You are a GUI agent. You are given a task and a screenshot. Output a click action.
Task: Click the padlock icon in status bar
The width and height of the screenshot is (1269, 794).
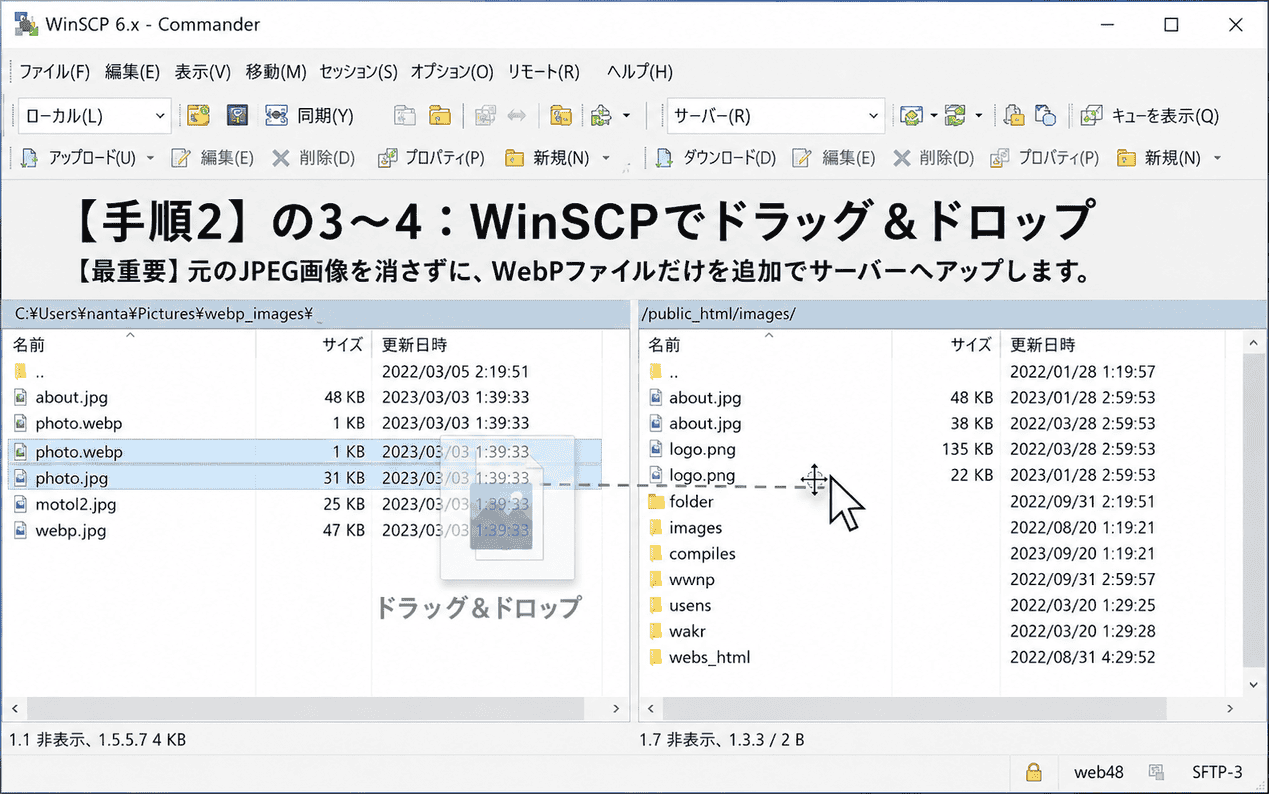pos(1035,772)
